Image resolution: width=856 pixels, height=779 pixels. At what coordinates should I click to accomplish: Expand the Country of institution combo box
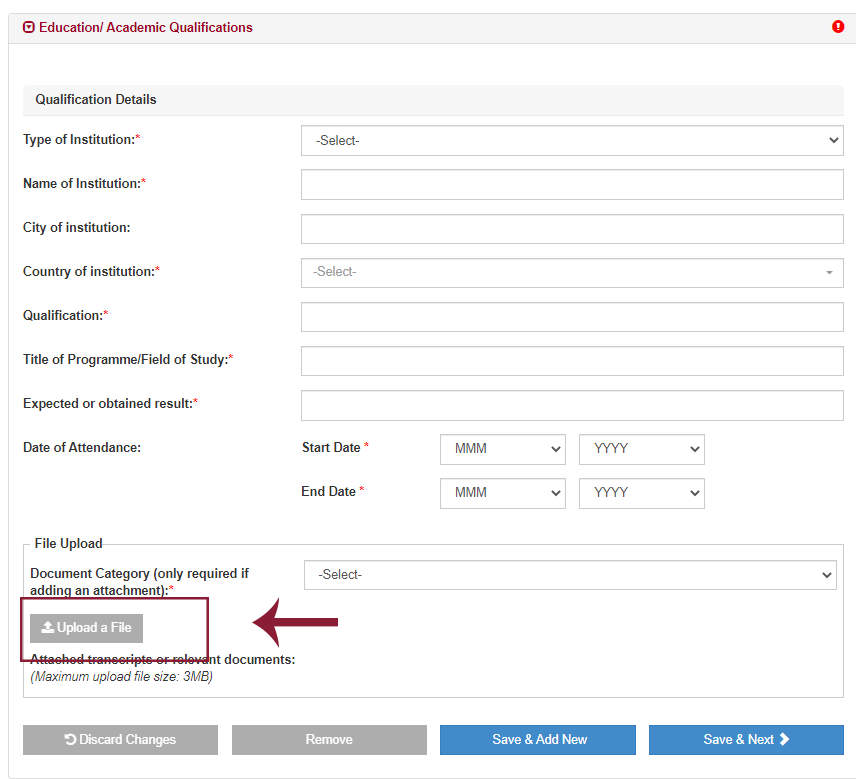click(572, 273)
